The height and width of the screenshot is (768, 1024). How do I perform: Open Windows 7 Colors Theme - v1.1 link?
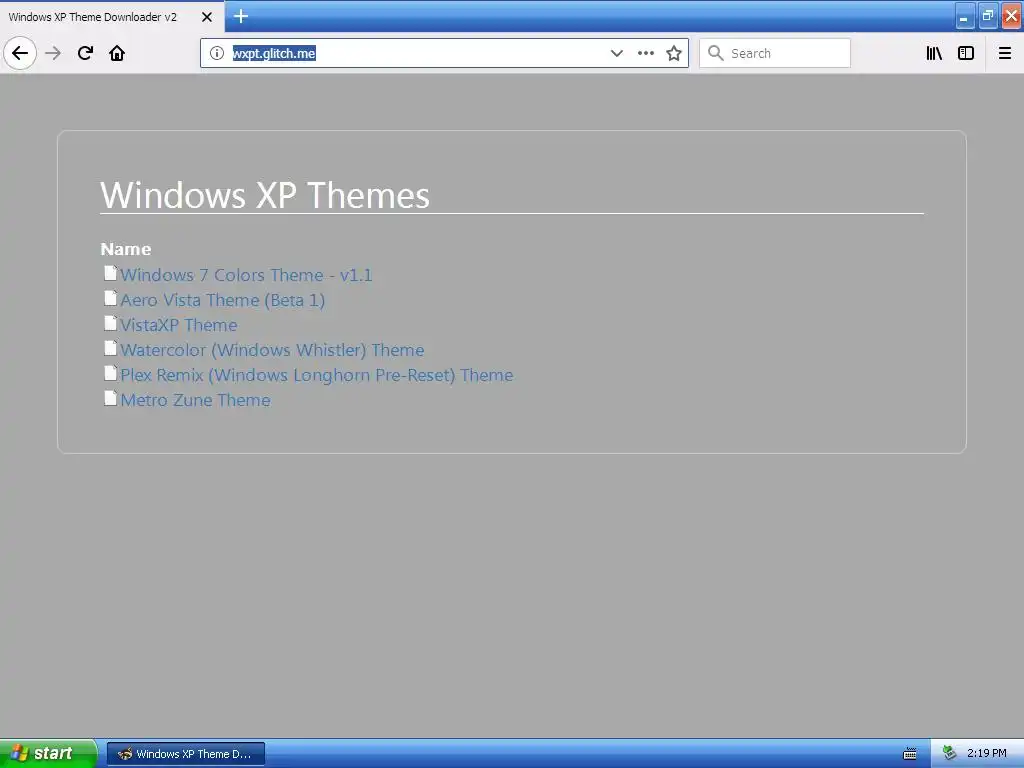(x=246, y=275)
